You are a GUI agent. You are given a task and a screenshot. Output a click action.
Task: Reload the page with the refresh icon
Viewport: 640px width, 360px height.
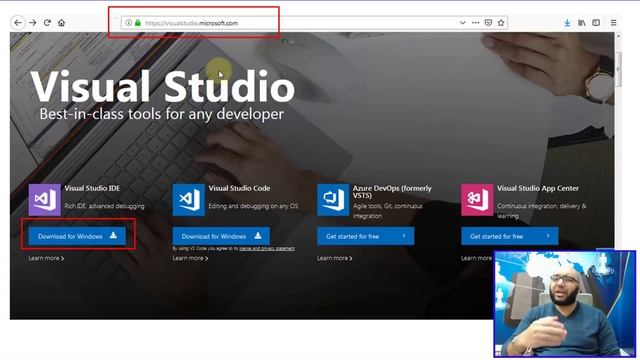tap(47, 23)
